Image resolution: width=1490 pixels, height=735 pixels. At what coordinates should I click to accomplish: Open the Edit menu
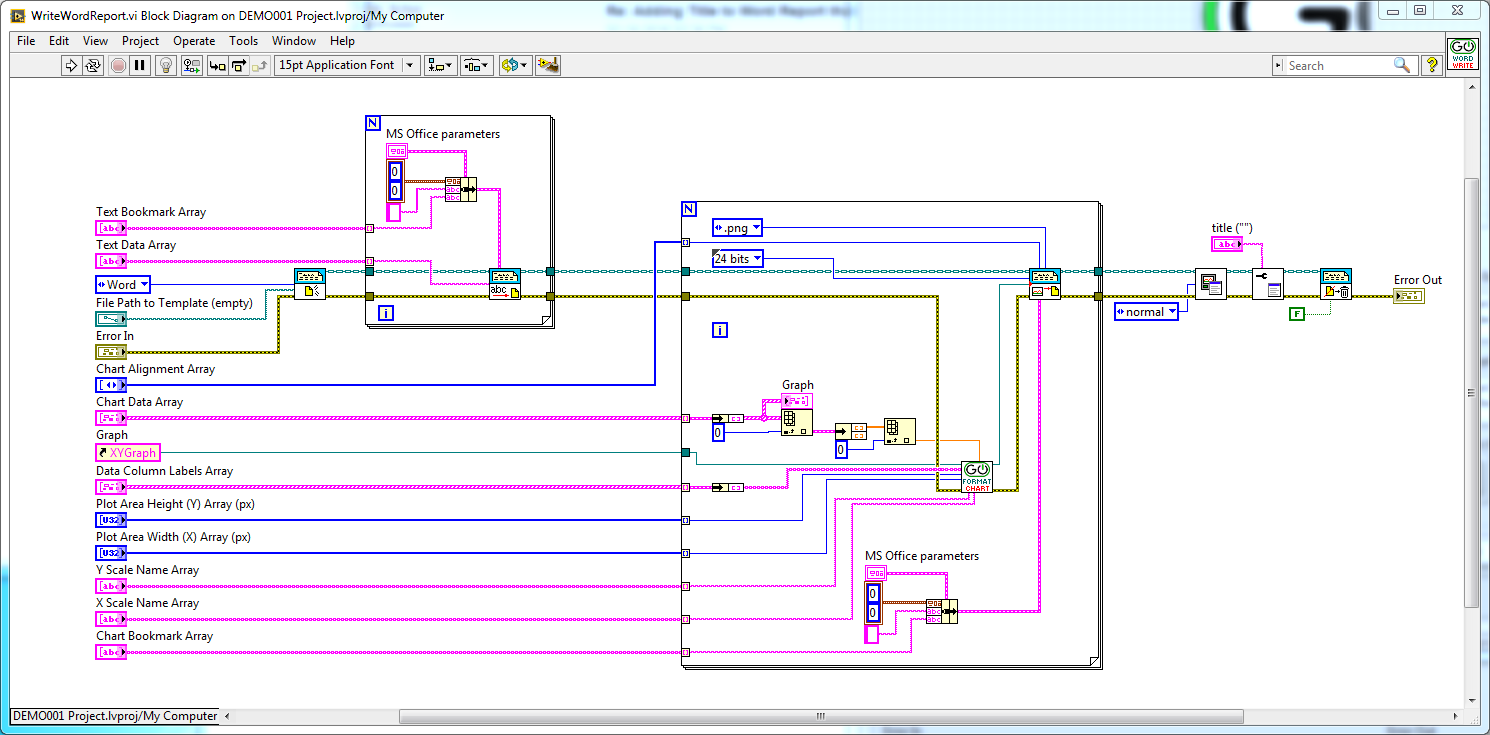pyautogui.click(x=59, y=41)
